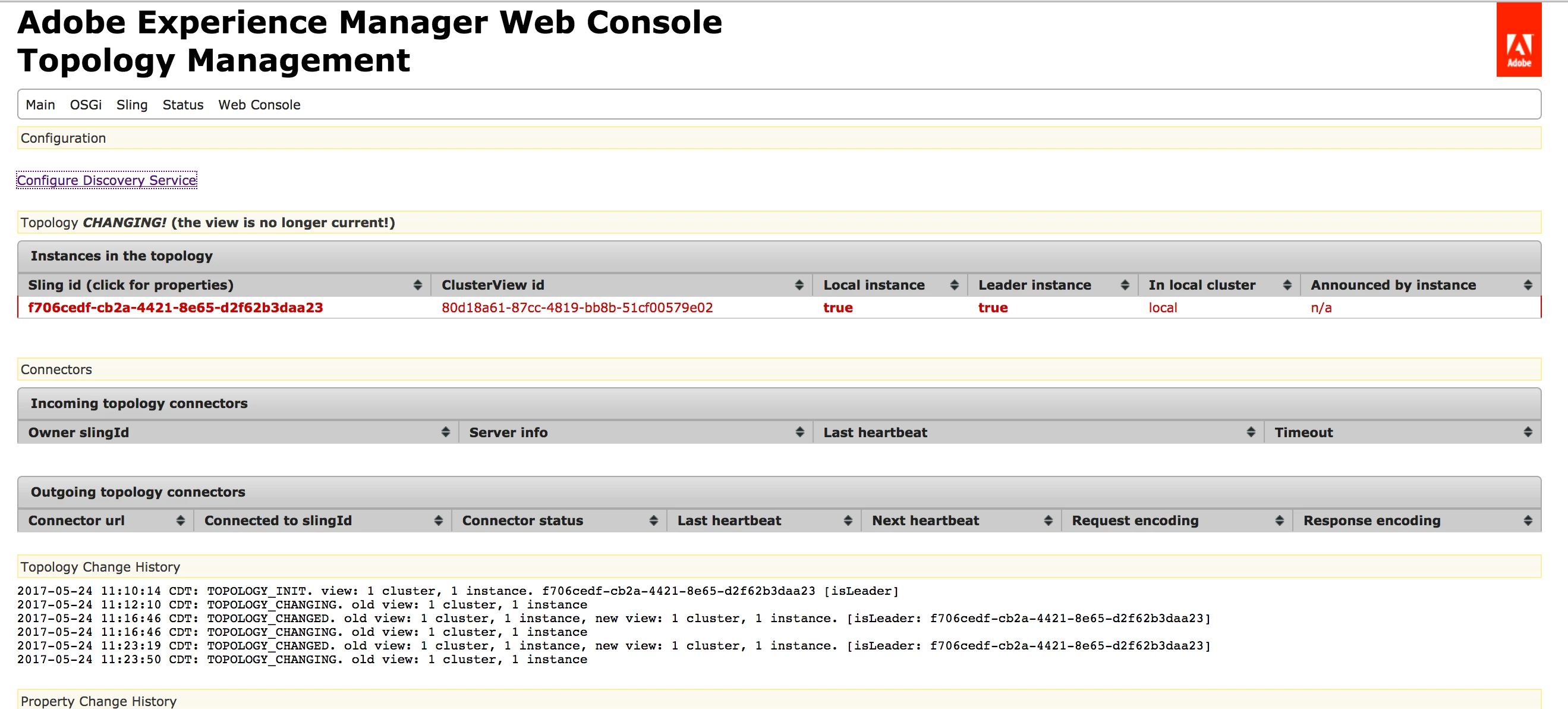This screenshot has width=1568, height=709.
Task: Sort by ClusterView id column arrows
Action: (799, 285)
